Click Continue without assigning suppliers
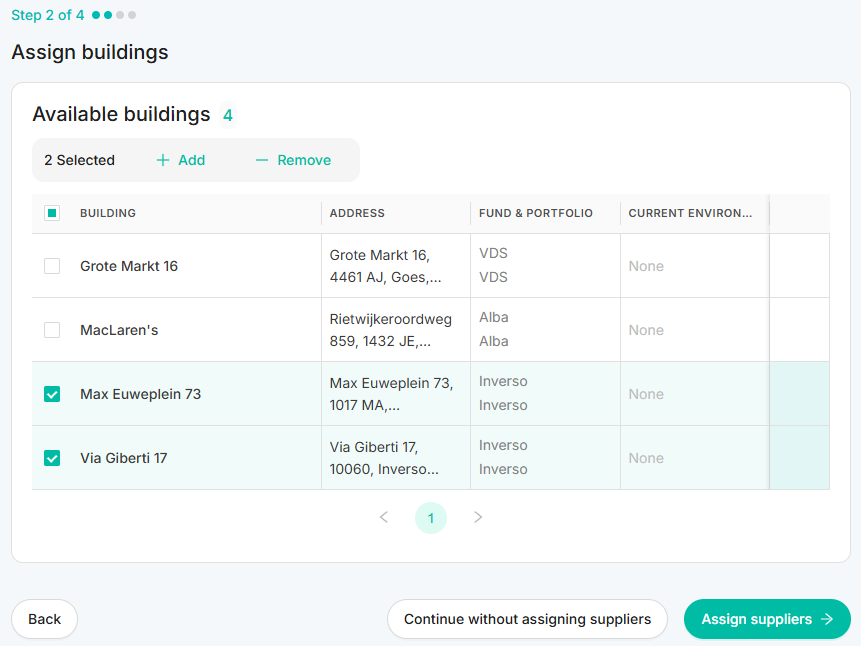Viewport: 861px width, 646px height. click(527, 619)
